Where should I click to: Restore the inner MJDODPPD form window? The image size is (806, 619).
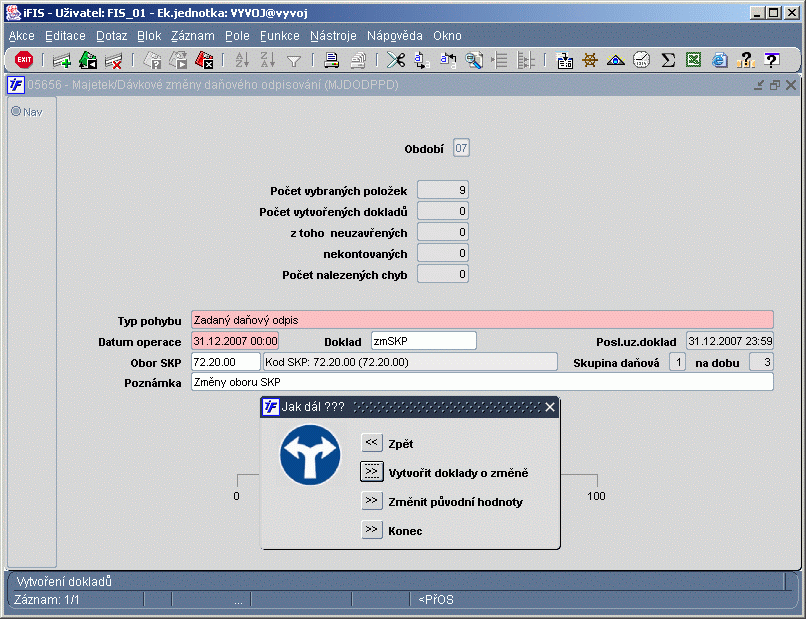point(775,85)
